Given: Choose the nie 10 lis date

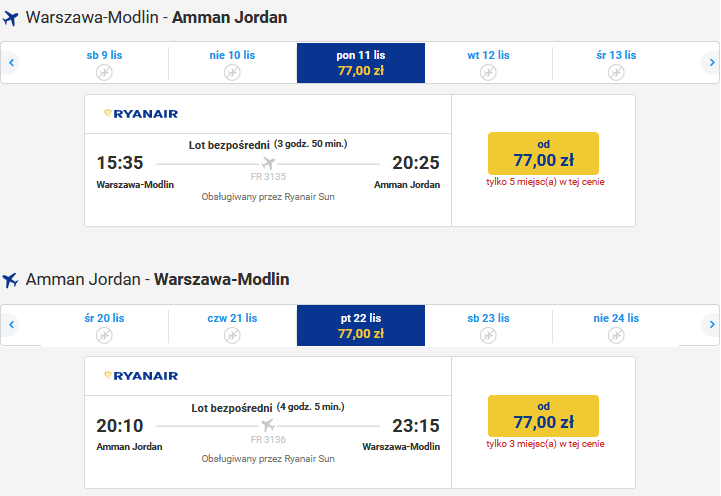Looking at the screenshot, I should pos(232,63).
